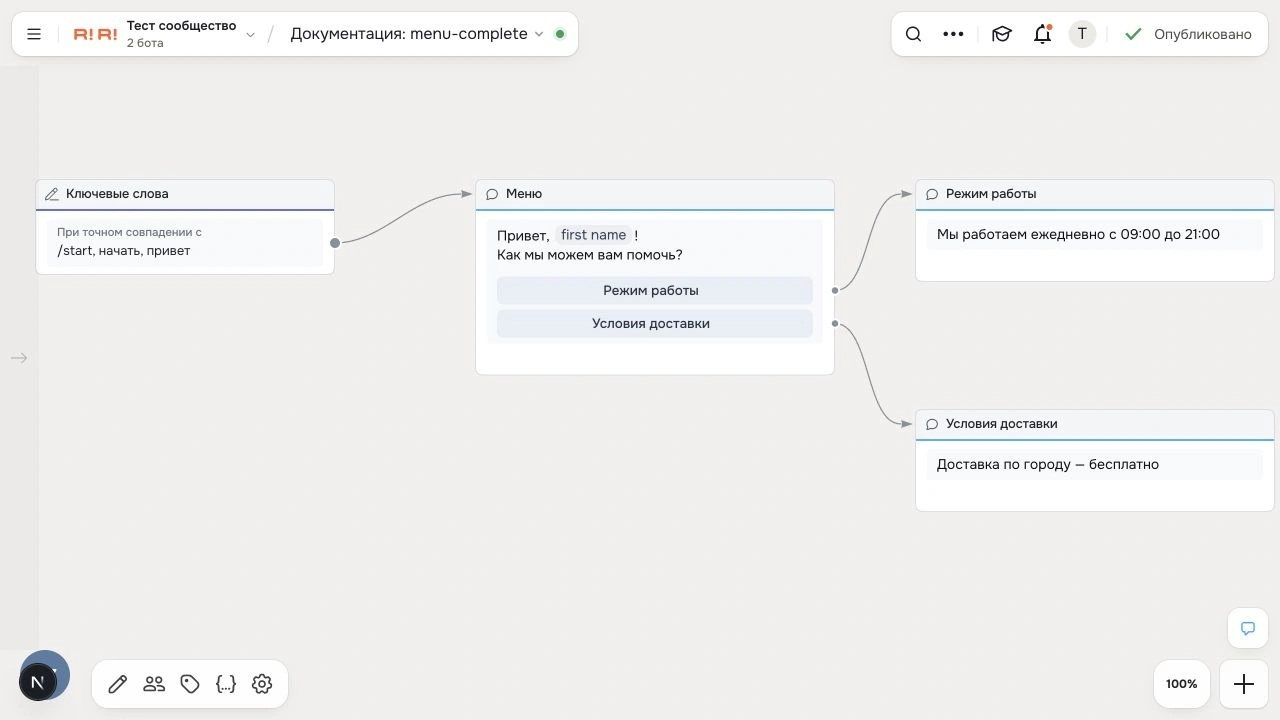Select the Режим работы block header
The image size is (1280, 720).
1095,194
